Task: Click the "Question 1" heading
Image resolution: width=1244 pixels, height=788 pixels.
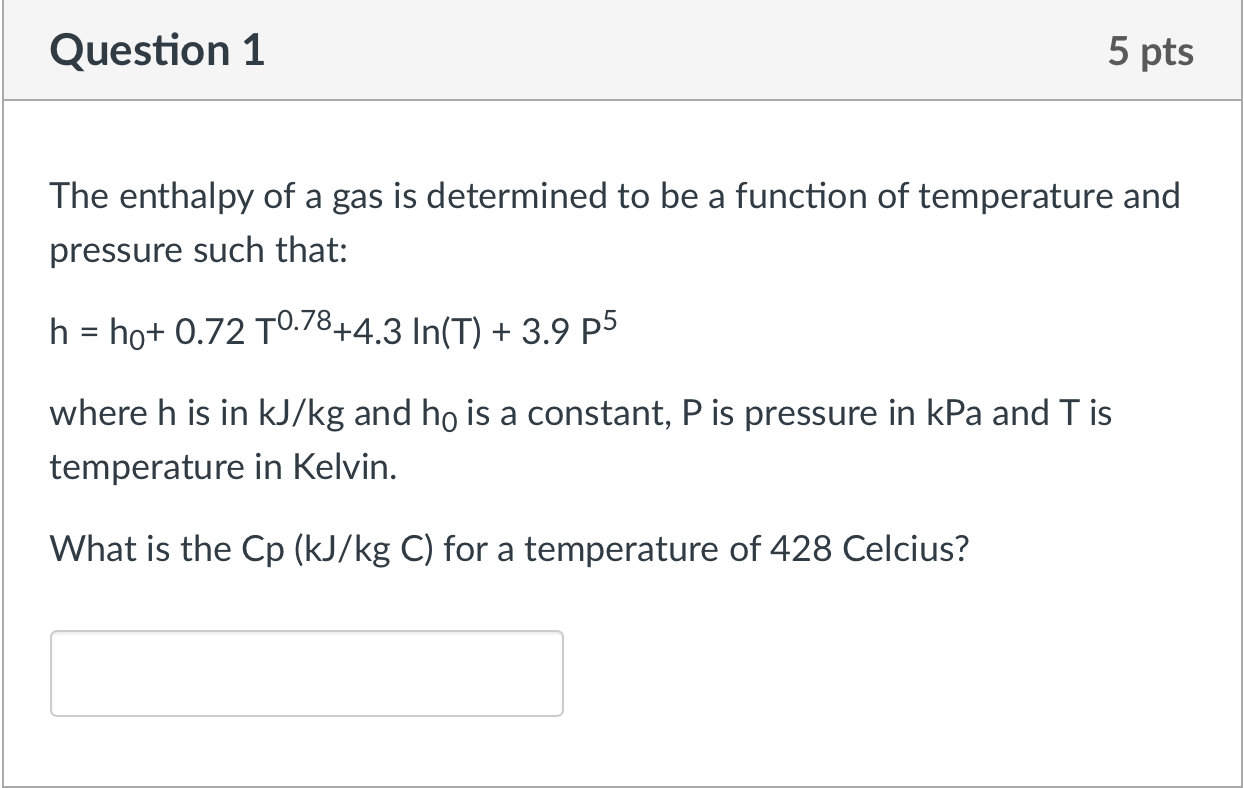Action: point(158,50)
